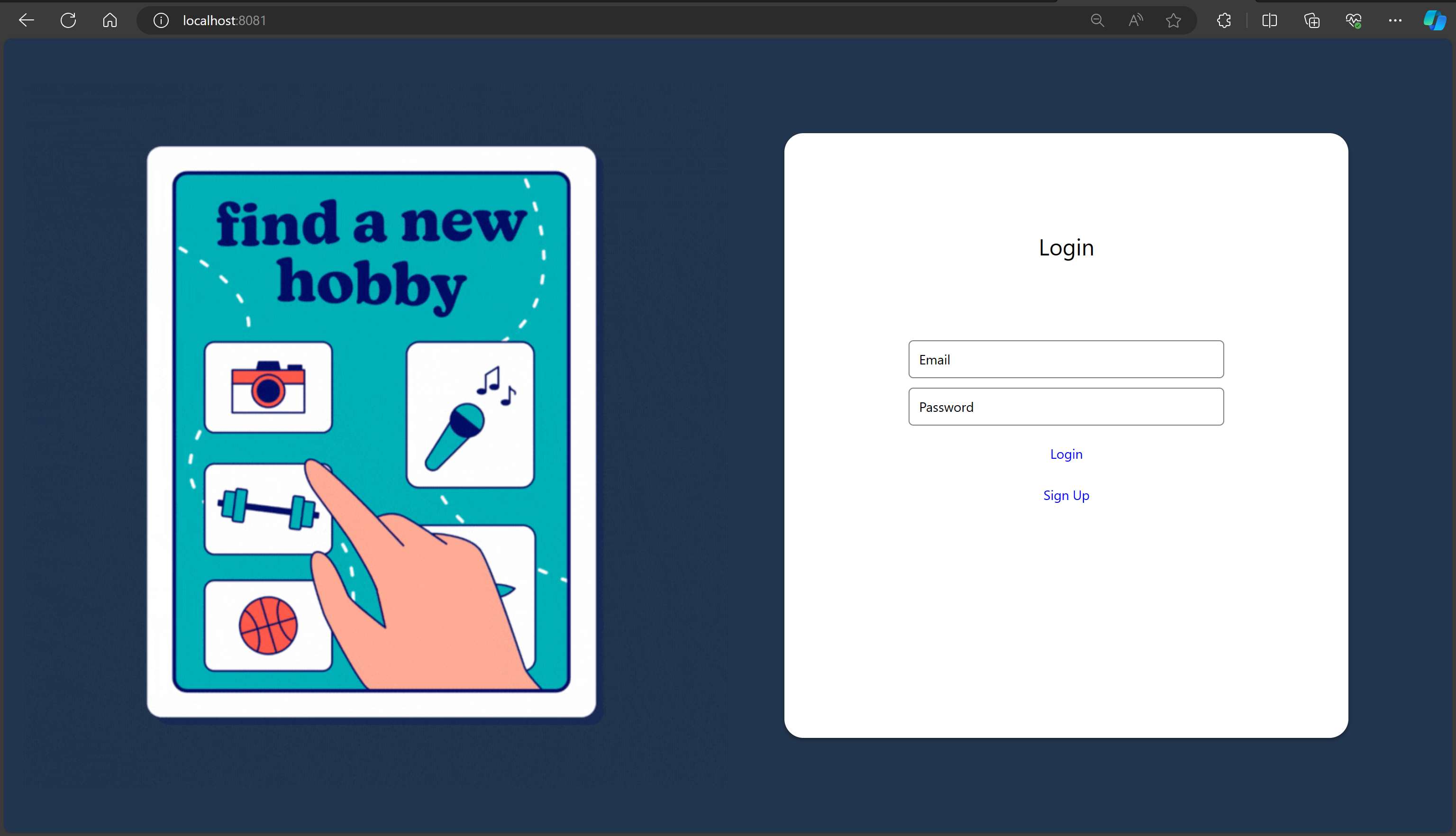
Task: Open Browser Essentials heart icon
Action: [x=1353, y=21]
